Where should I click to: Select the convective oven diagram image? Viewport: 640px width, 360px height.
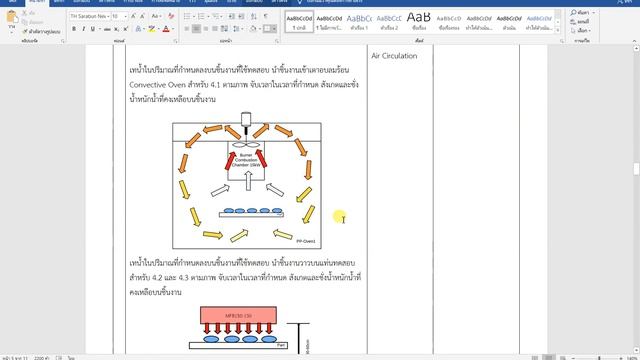click(x=247, y=180)
